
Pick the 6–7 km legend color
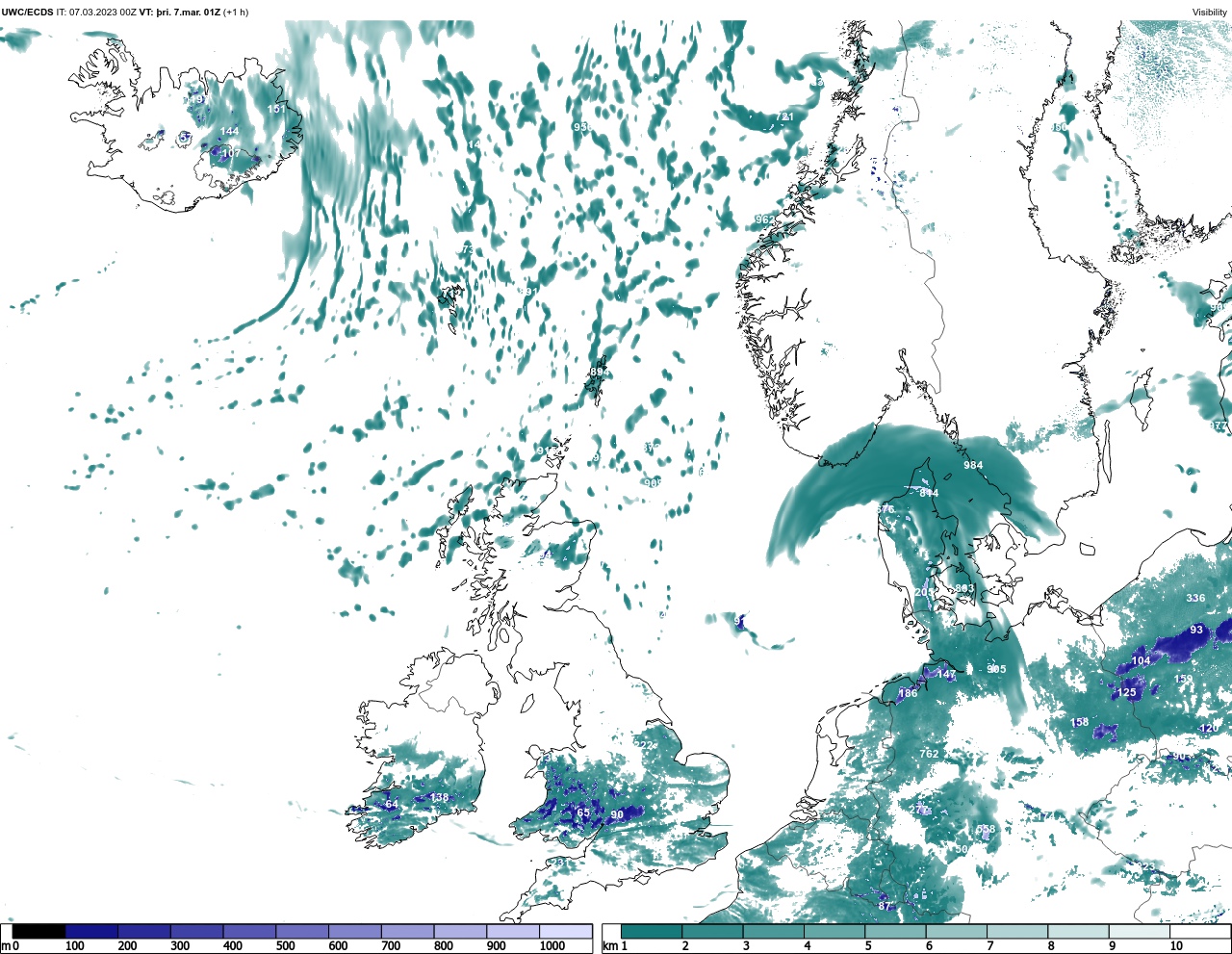pos(956,932)
